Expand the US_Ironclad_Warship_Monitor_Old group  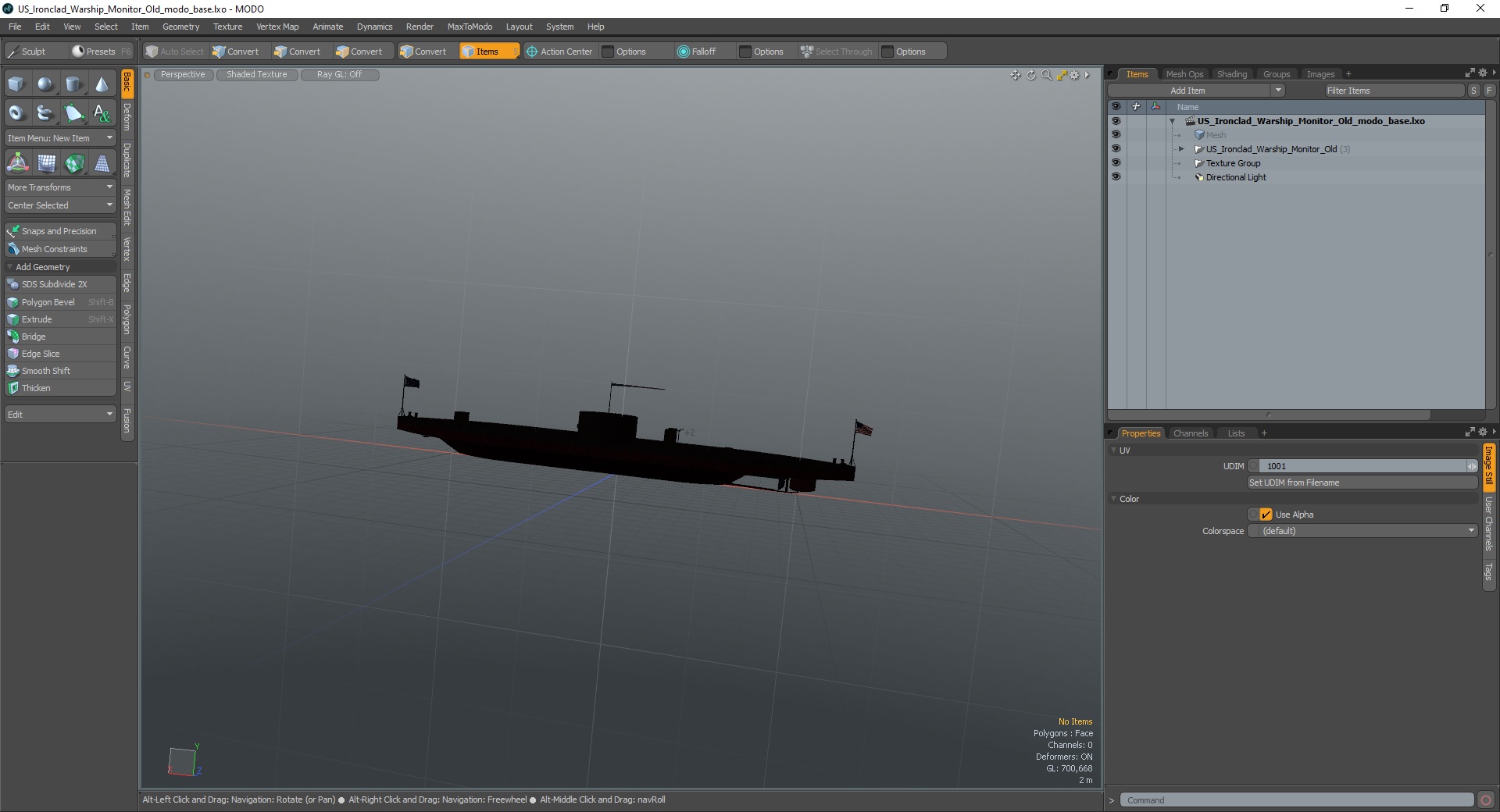(1181, 149)
